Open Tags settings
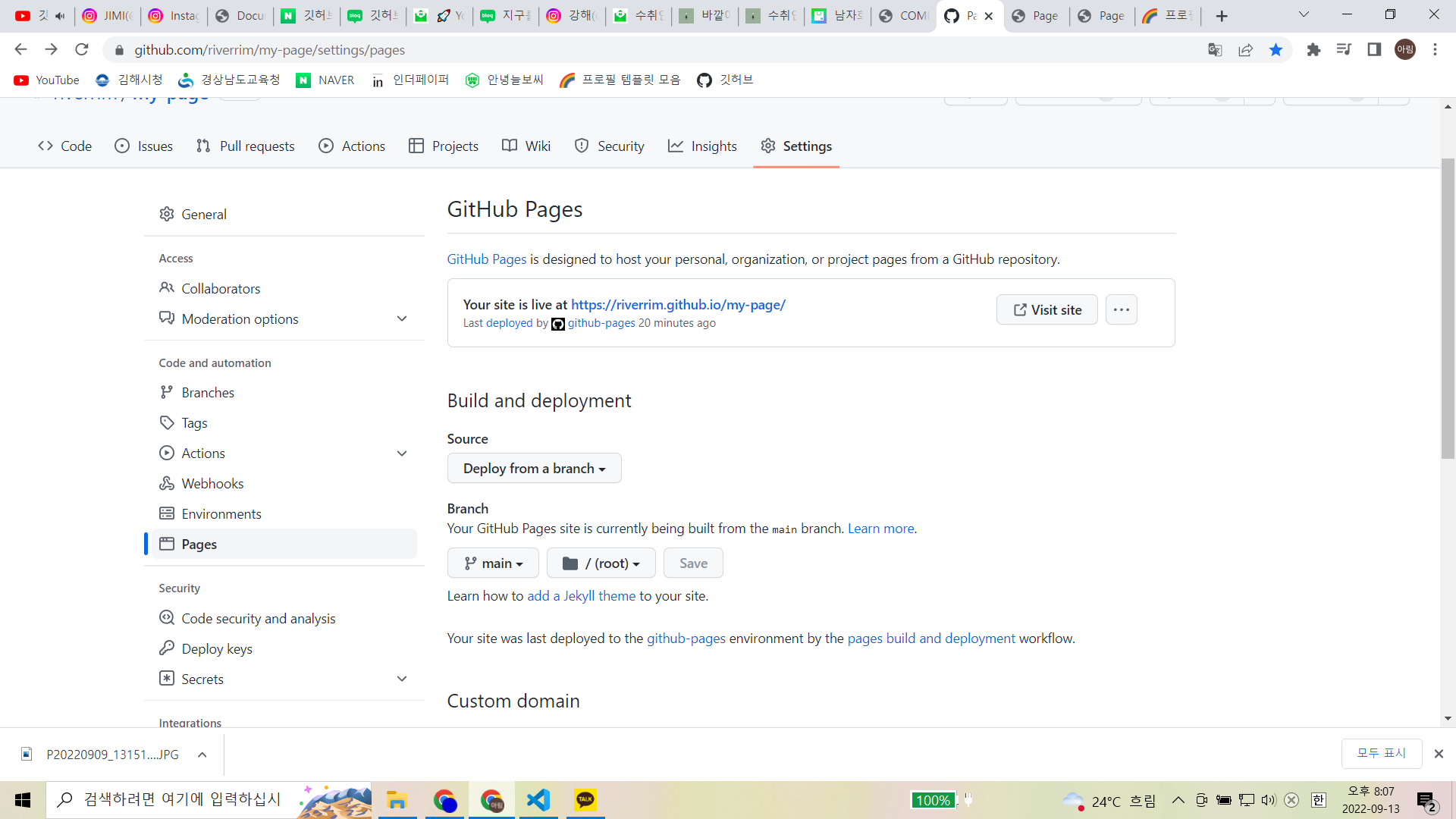The image size is (1456, 819). tap(284, 422)
